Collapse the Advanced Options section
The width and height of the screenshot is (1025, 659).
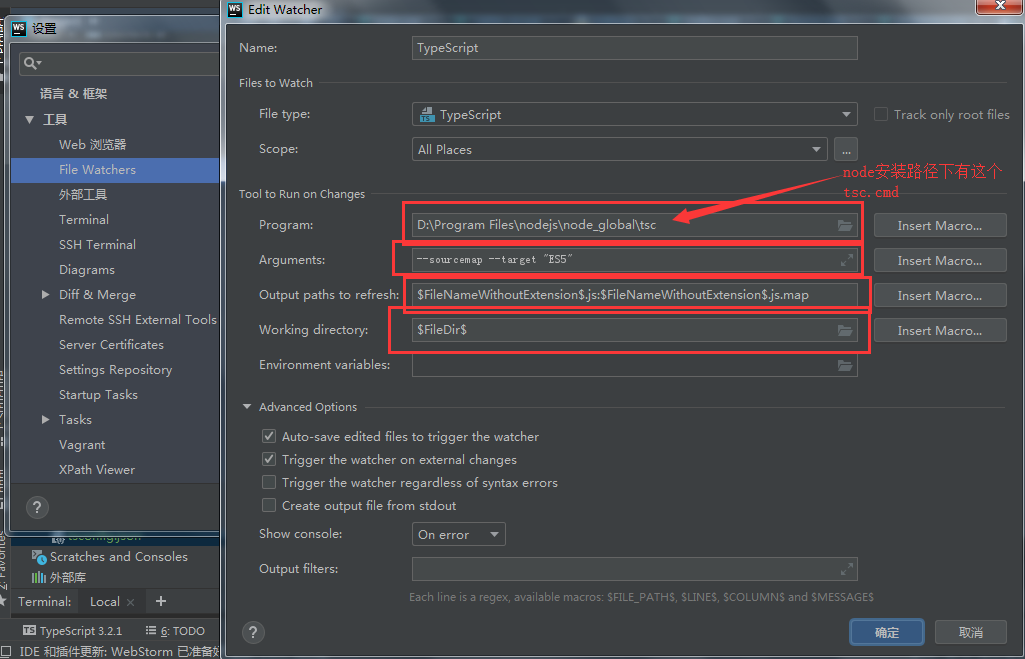click(247, 407)
